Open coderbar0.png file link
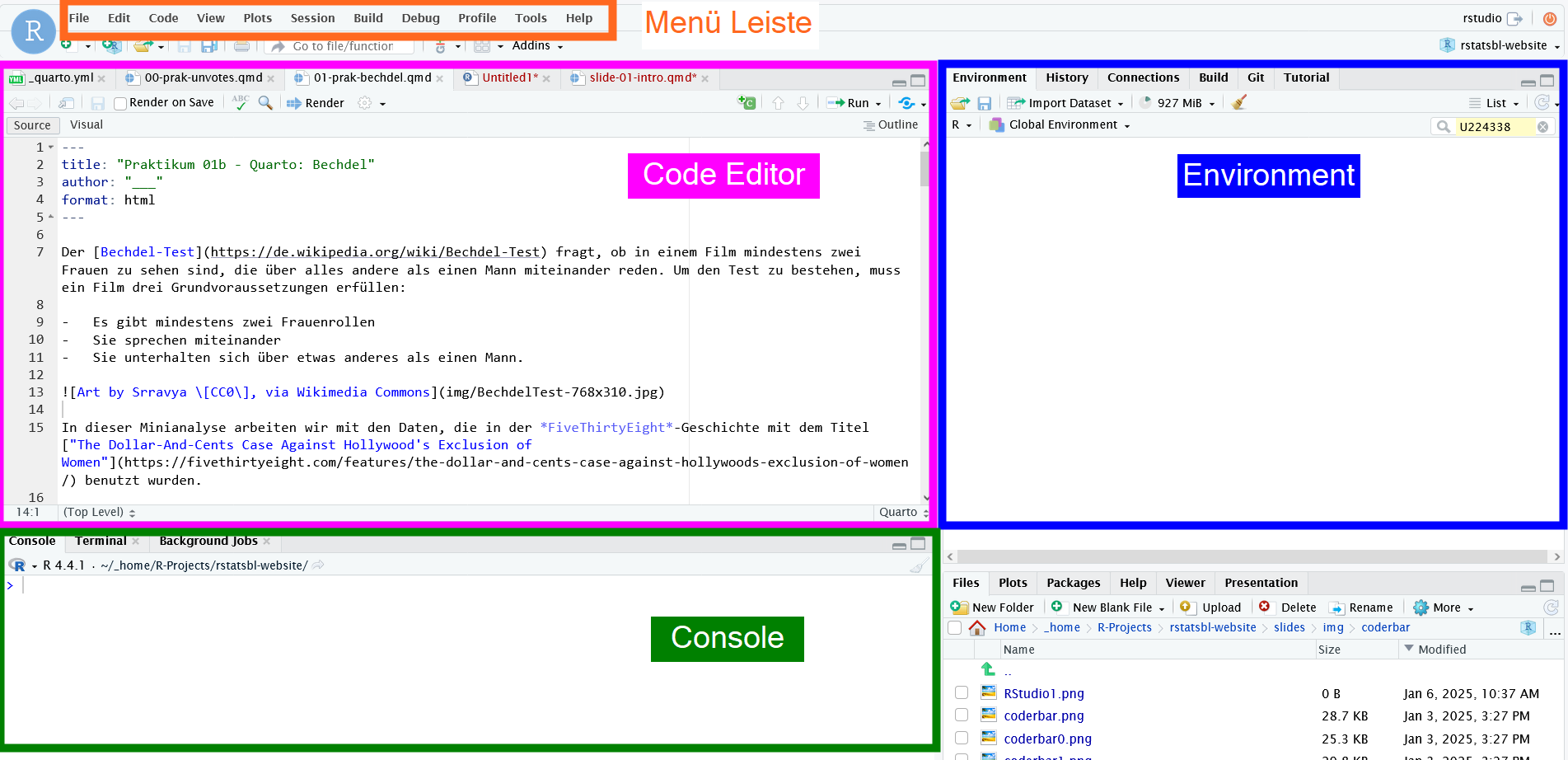The image size is (1568, 760). (1047, 739)
